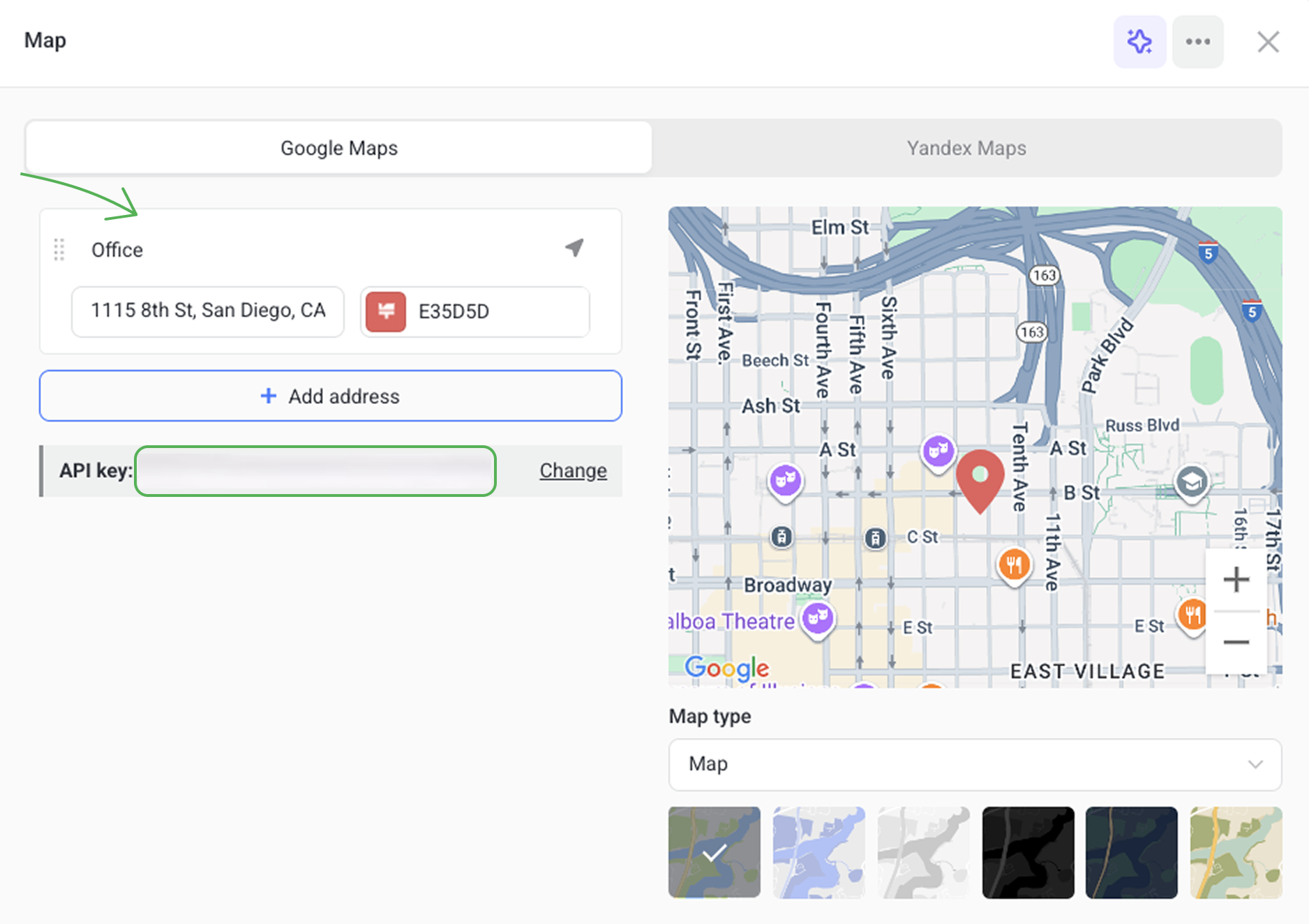
Task: Select the checked default map style thumbnail
Action: pos(714,852)
